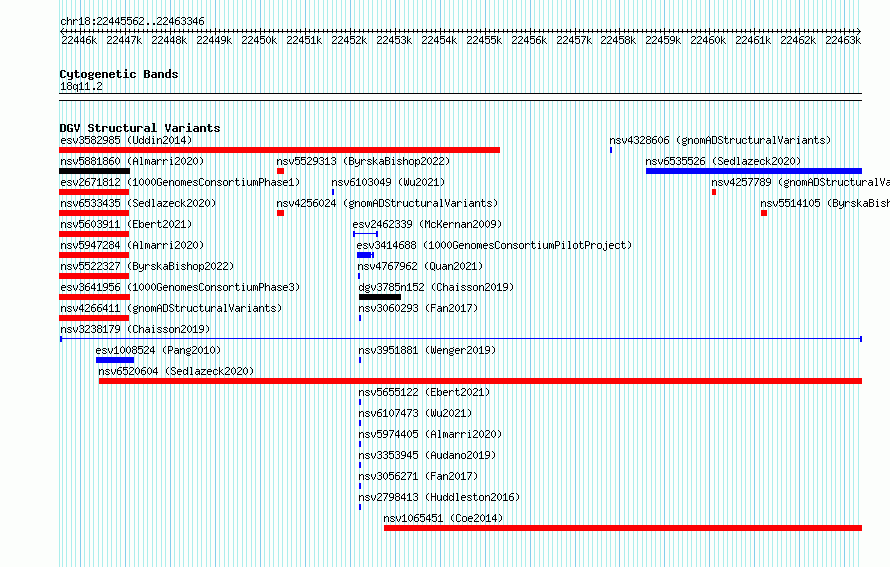
Task: Open esv1008524 (Pang2010) variant
Action: point(158,350)
